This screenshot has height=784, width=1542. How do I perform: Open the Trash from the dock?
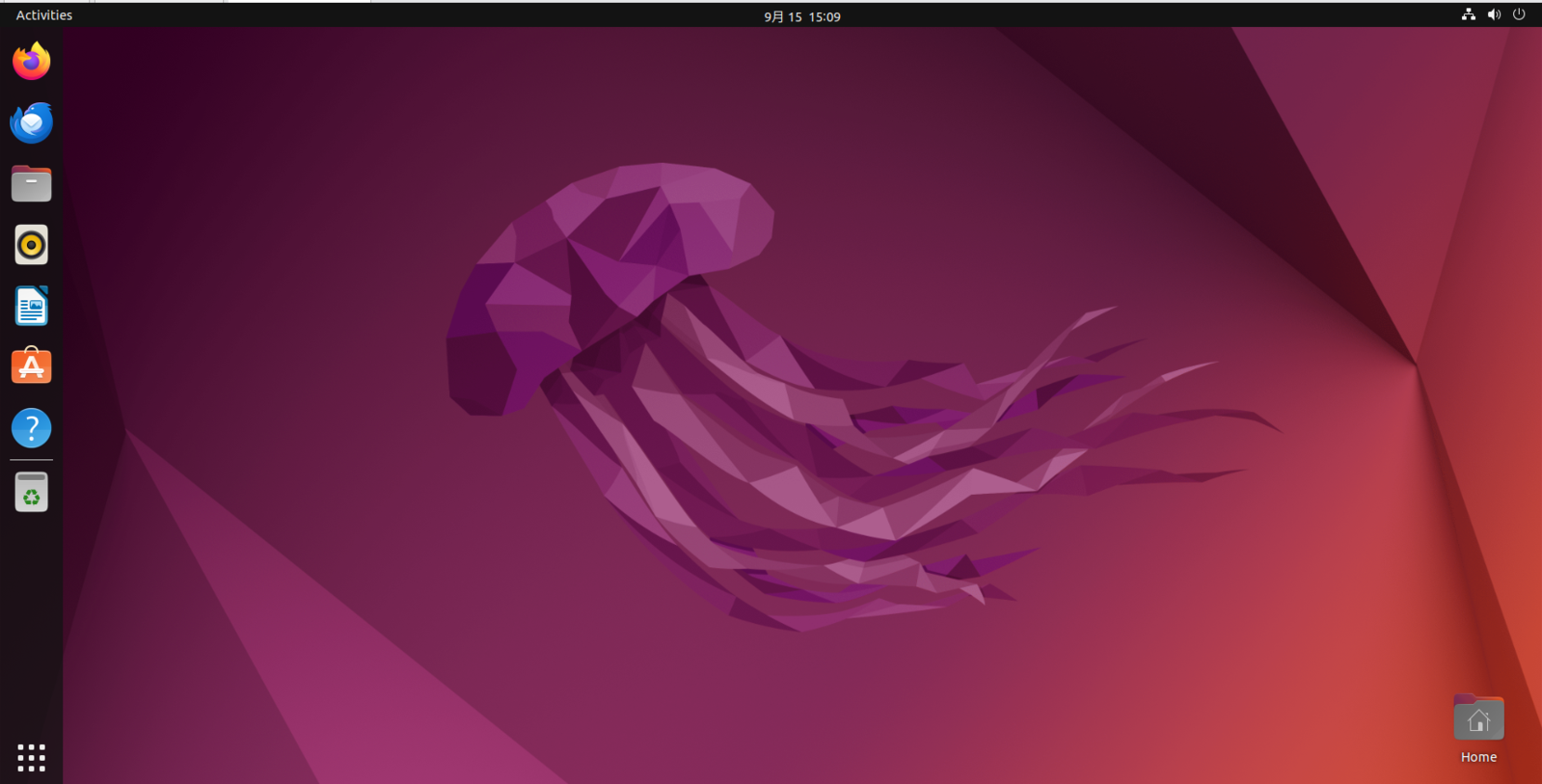point(31,492)
